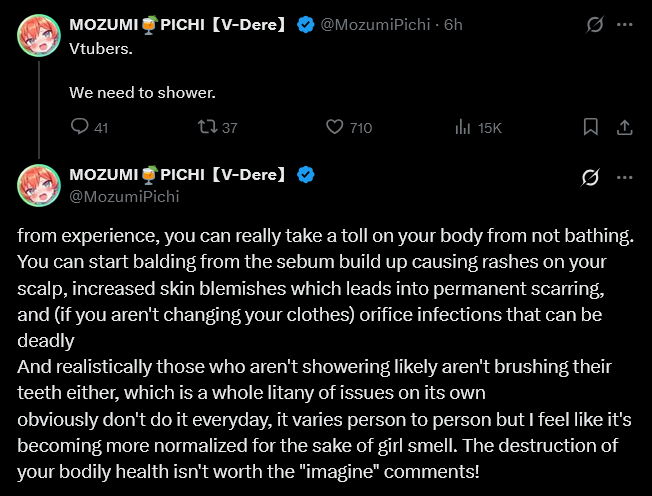Bookmark the first tweet
652x496 pixels.
(x=591, y=127)
